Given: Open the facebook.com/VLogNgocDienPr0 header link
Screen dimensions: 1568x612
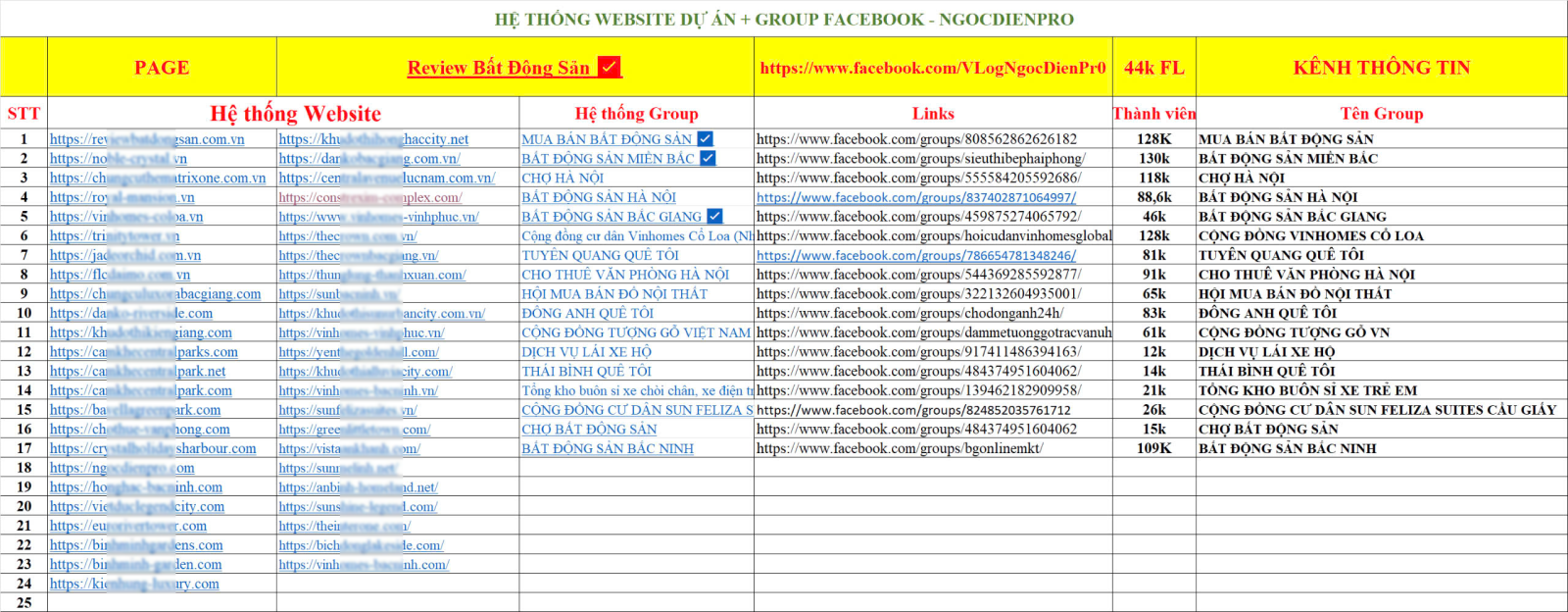Looking at the screenshot, I should 933,68.
